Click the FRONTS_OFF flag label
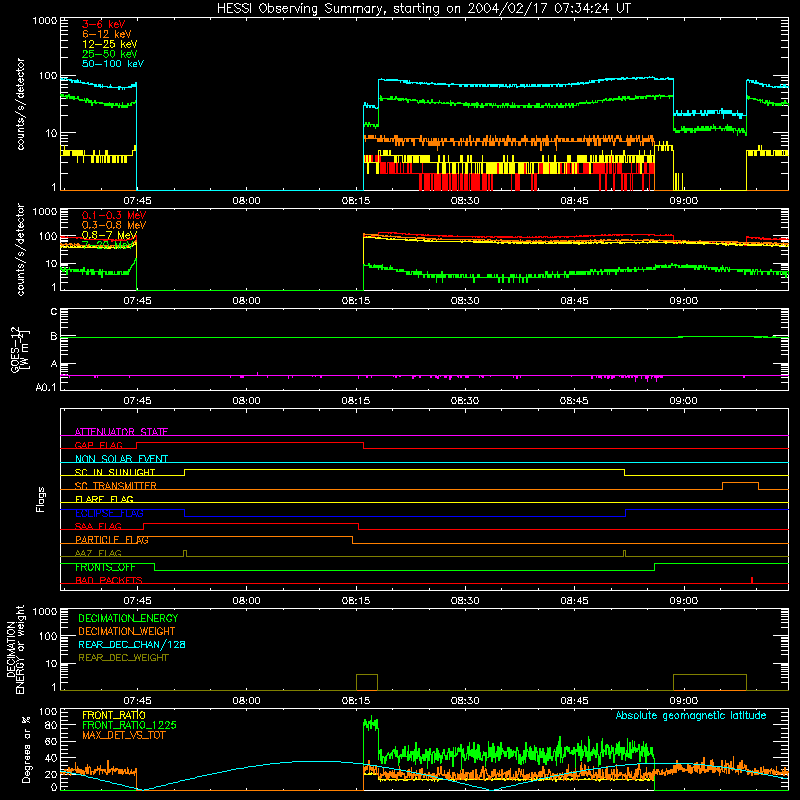The width and height of the screenshot is (800, 800). (105, 567)
